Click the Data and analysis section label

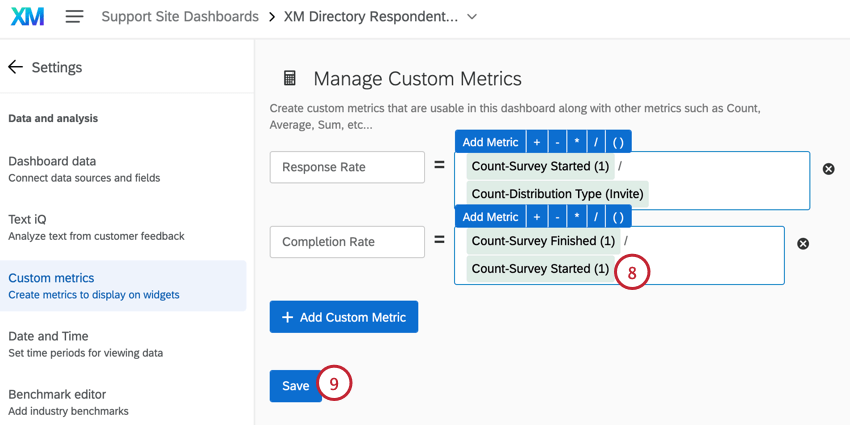click(53, 118)
